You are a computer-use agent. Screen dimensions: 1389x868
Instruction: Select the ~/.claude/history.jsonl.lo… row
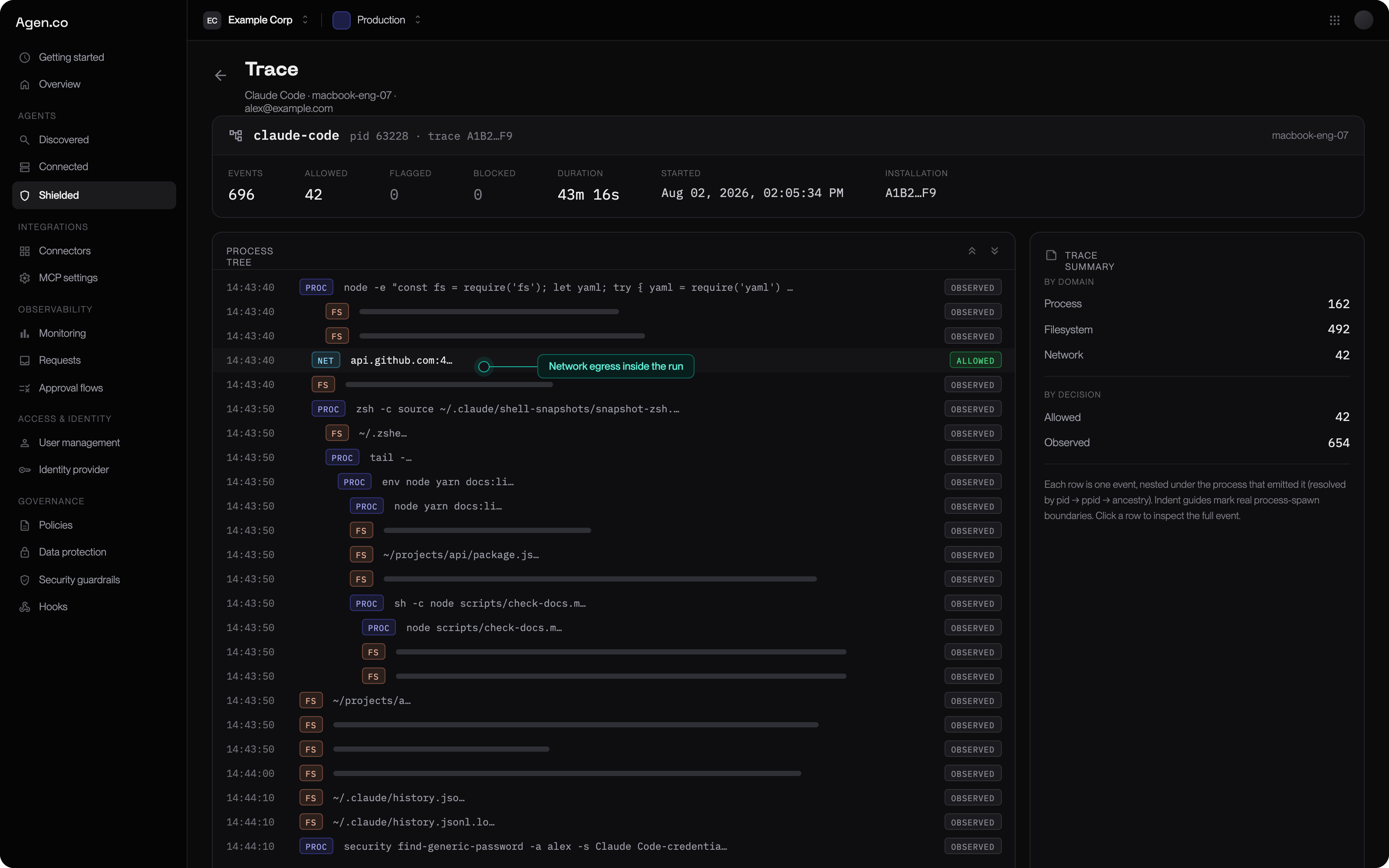click(614, 822)
